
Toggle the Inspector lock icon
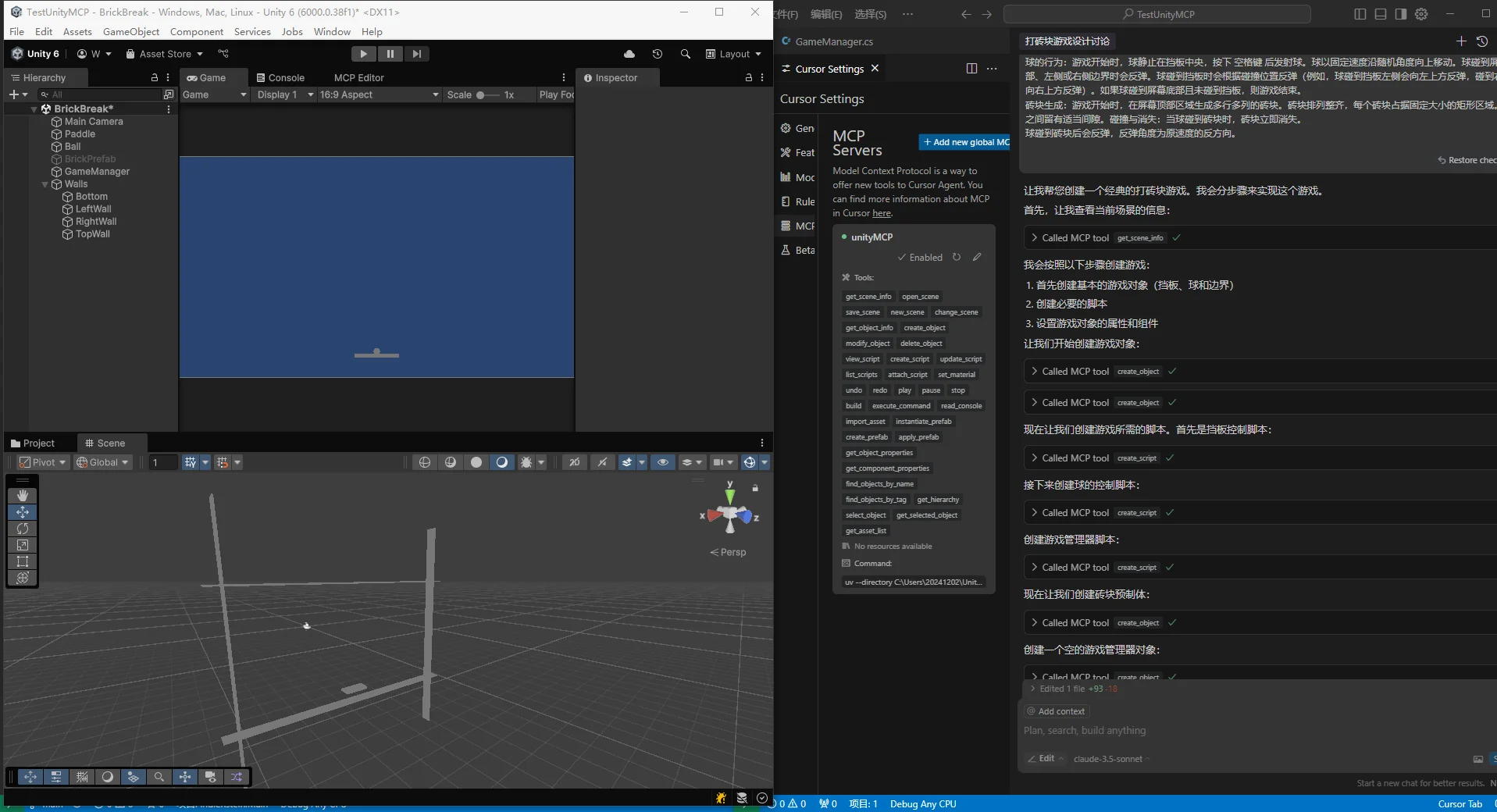748,77
